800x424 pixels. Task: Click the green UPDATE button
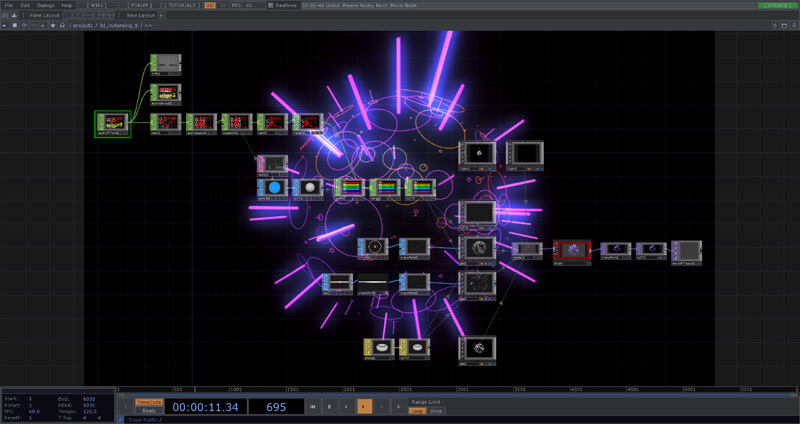(x=777, y=5)
